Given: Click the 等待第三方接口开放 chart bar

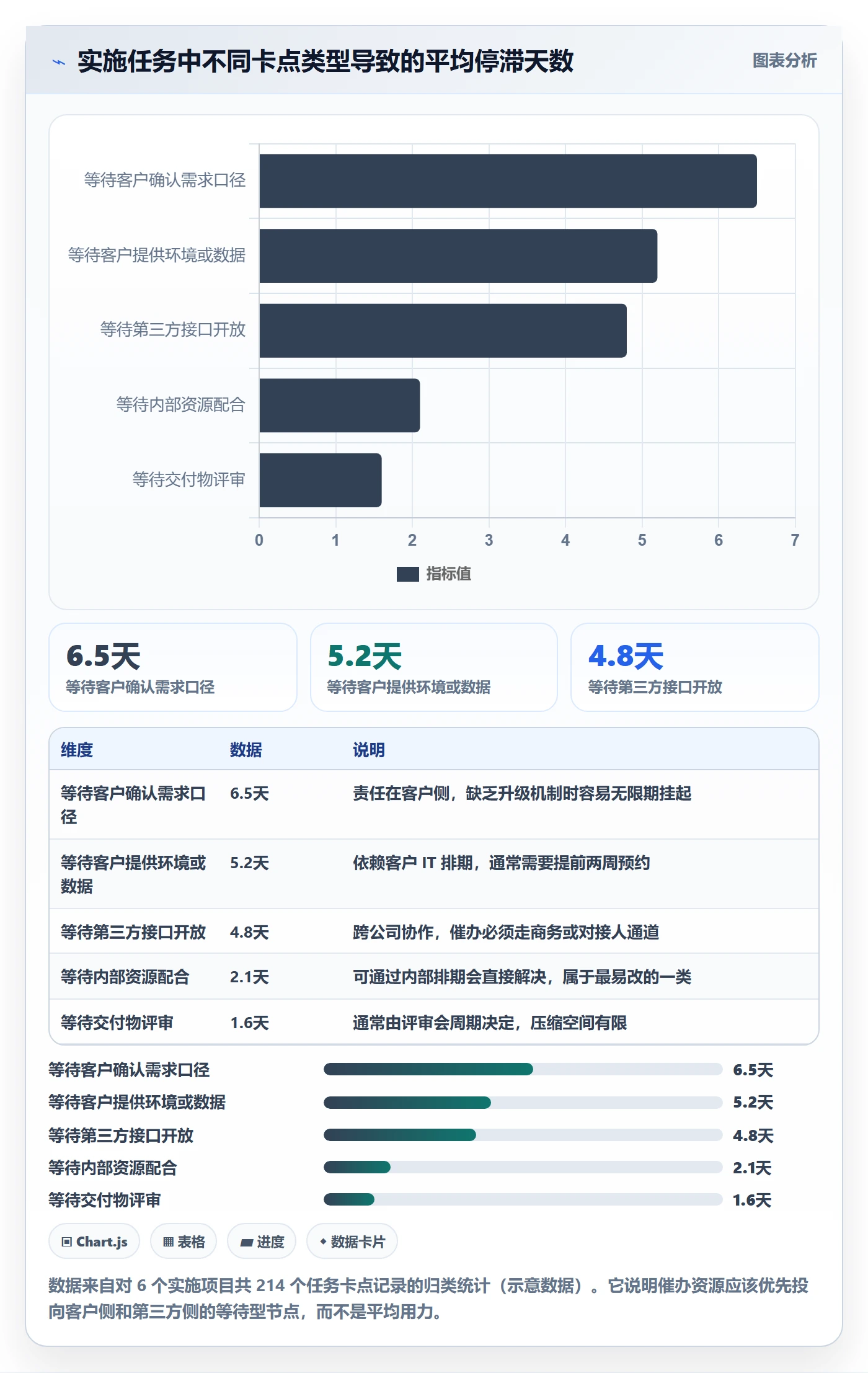Looking at the screenshot, I should pyautogui.click(x=443, y=331).
